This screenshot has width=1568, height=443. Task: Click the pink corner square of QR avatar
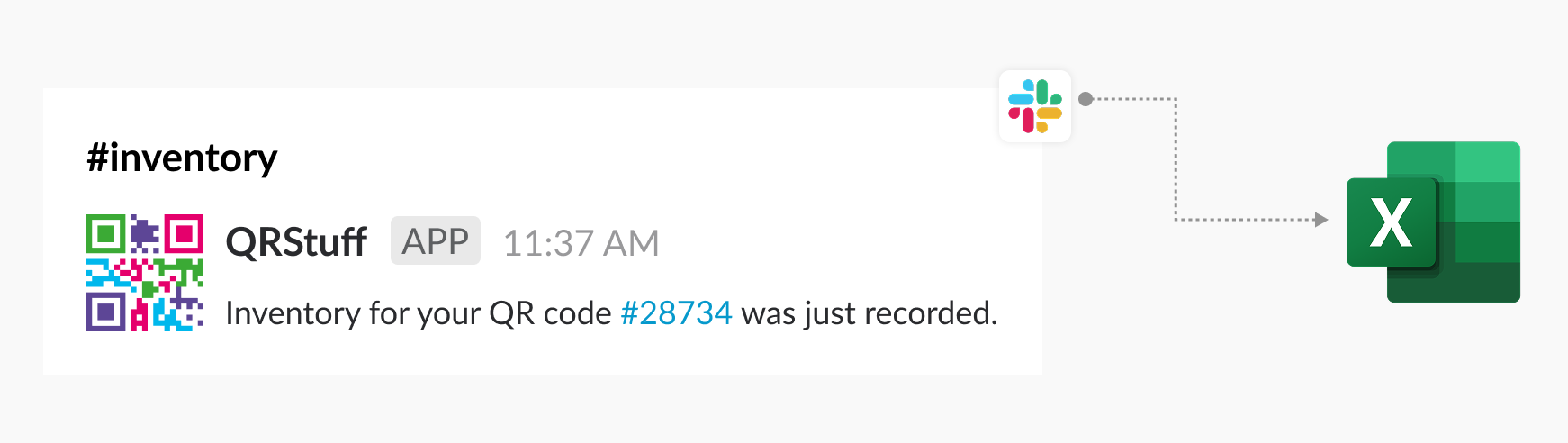pyautogui.click(x=184, y=234)
